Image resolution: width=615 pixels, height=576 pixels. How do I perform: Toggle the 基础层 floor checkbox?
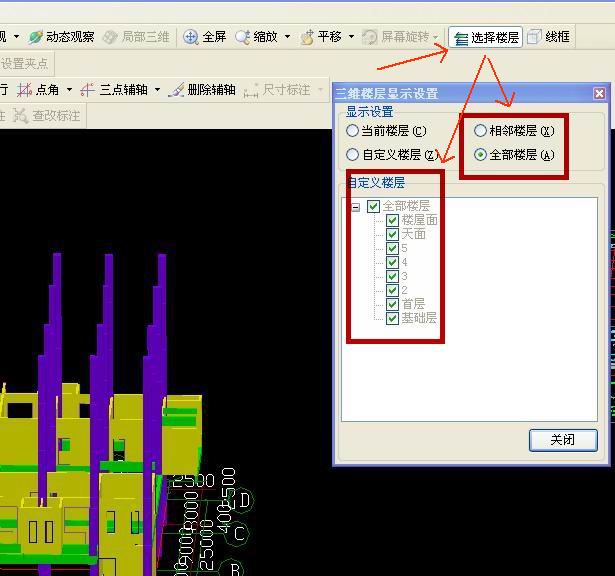tap(392, 318)
